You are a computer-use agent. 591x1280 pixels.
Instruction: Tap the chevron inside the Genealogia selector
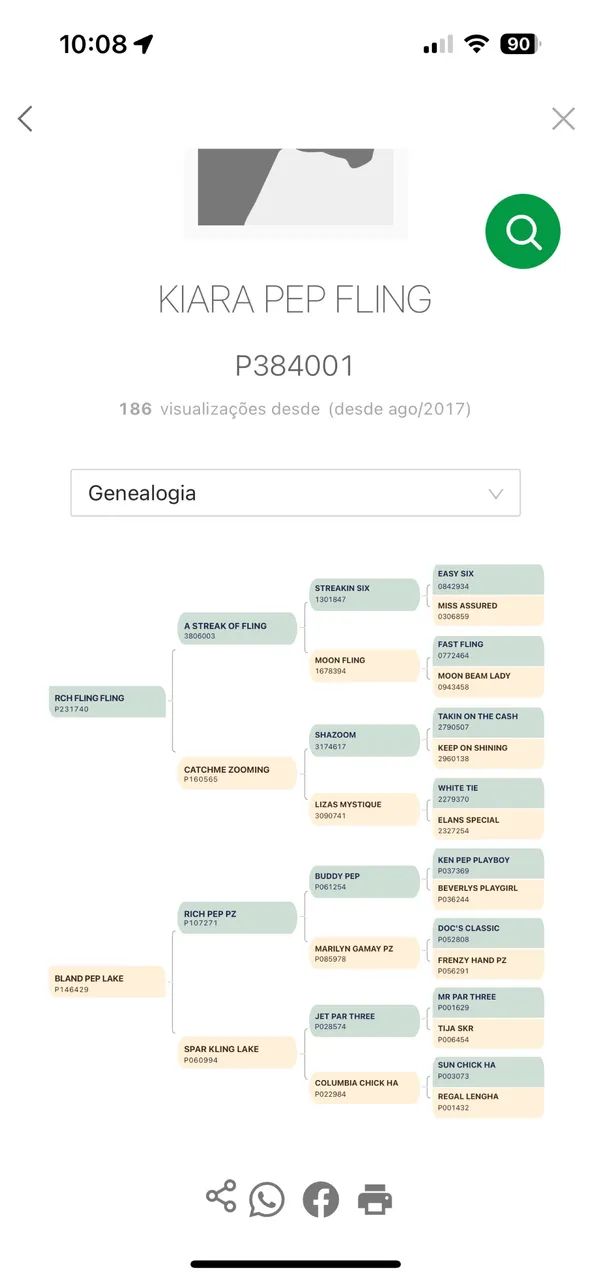pyautogui.click(x=497, y=492)
